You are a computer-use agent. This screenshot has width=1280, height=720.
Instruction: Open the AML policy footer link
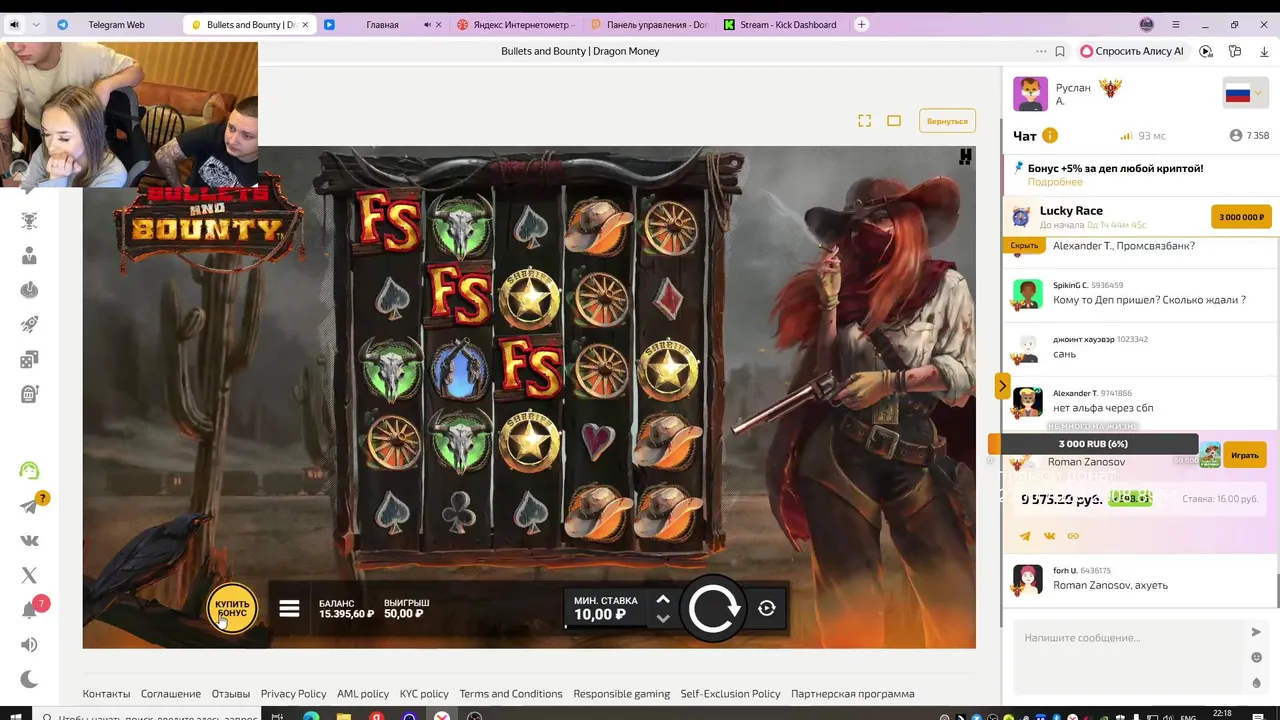(363, 694)
